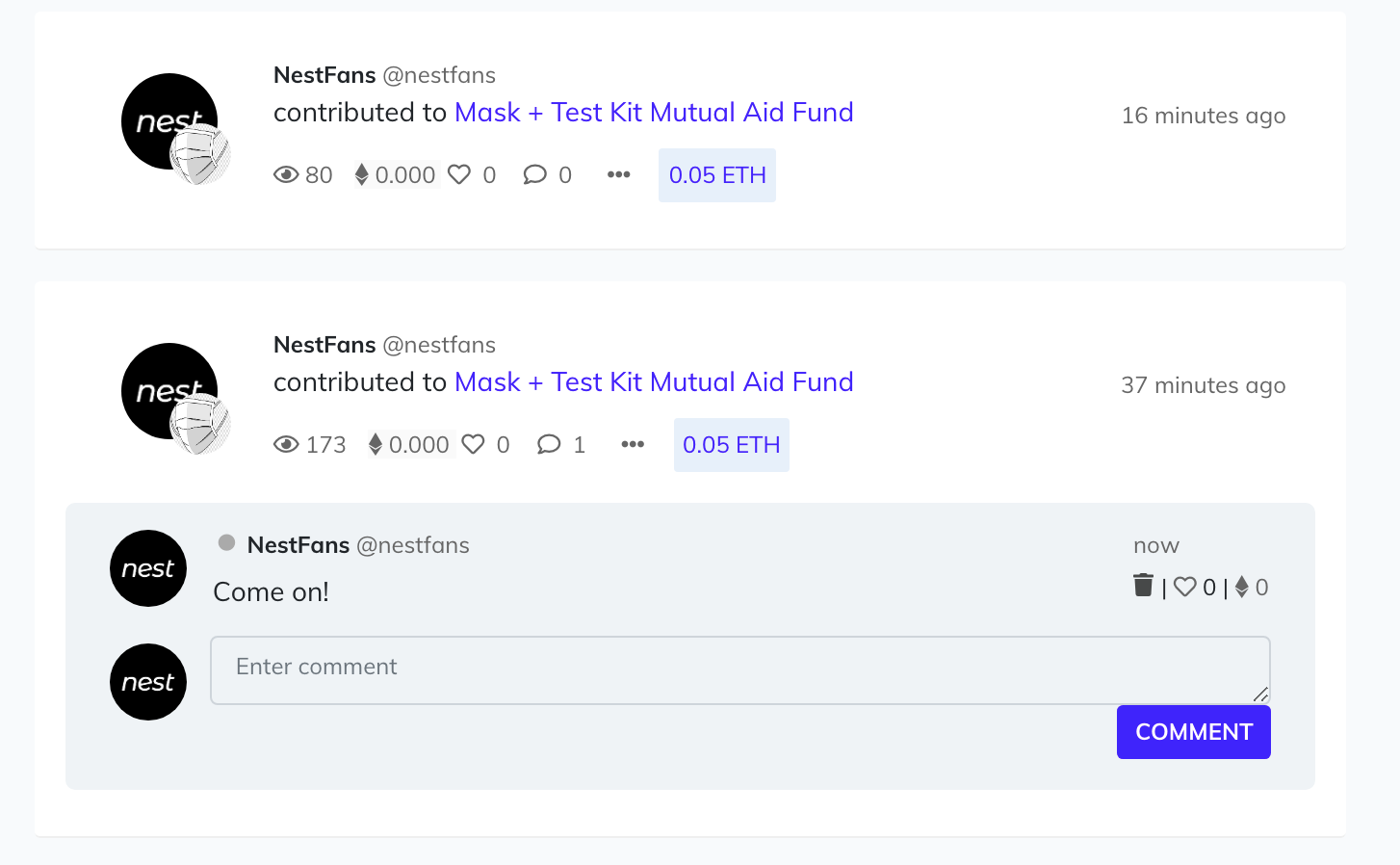Click the blue COMMENT button

point(1194,732)
